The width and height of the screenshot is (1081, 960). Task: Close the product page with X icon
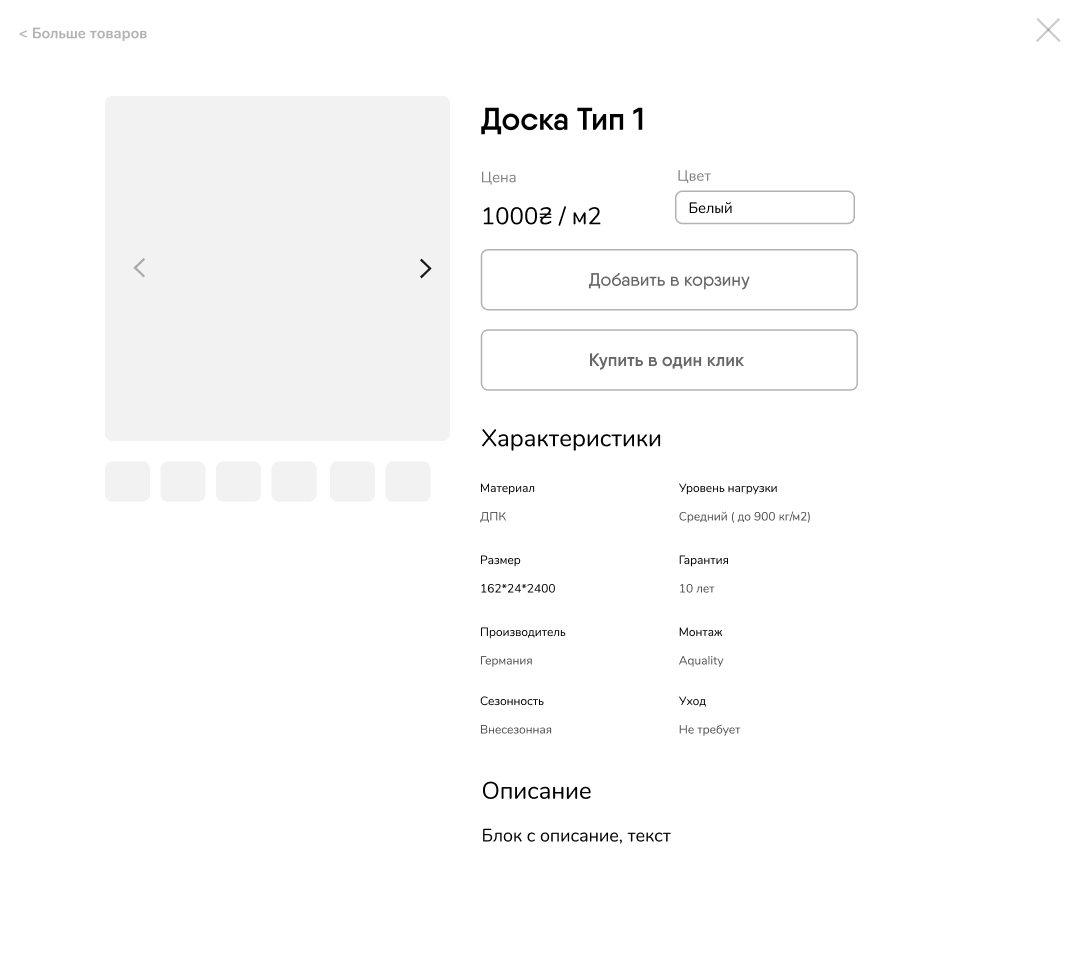pyautogui.click(x=1047, y=30)
